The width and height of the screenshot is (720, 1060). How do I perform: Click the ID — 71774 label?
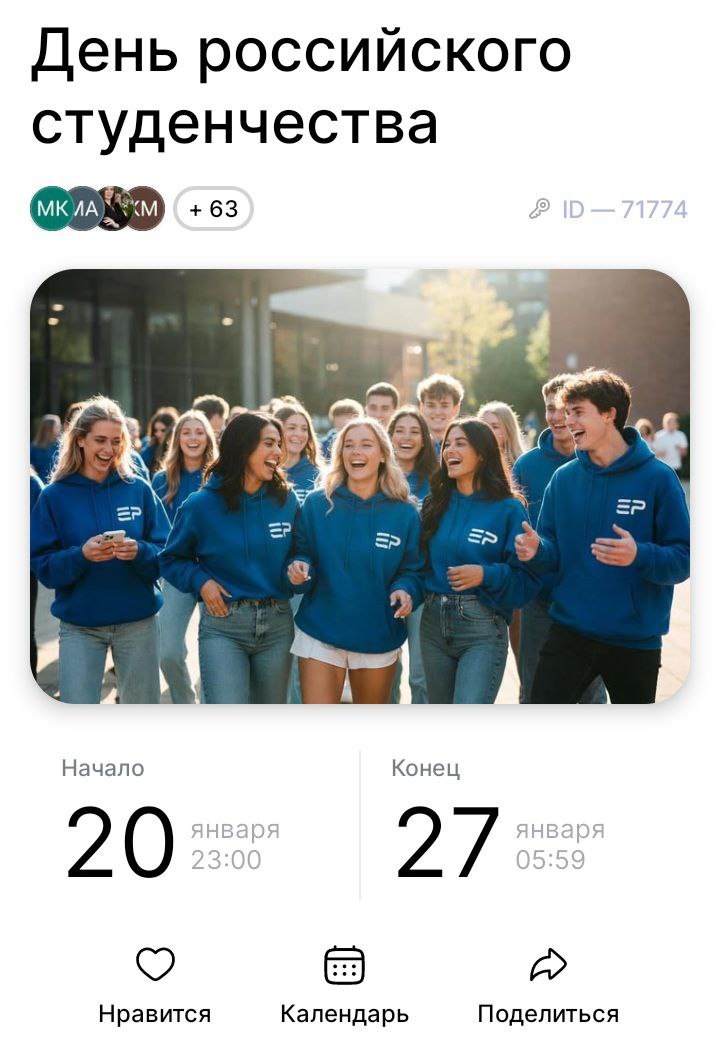coord(624,210)
